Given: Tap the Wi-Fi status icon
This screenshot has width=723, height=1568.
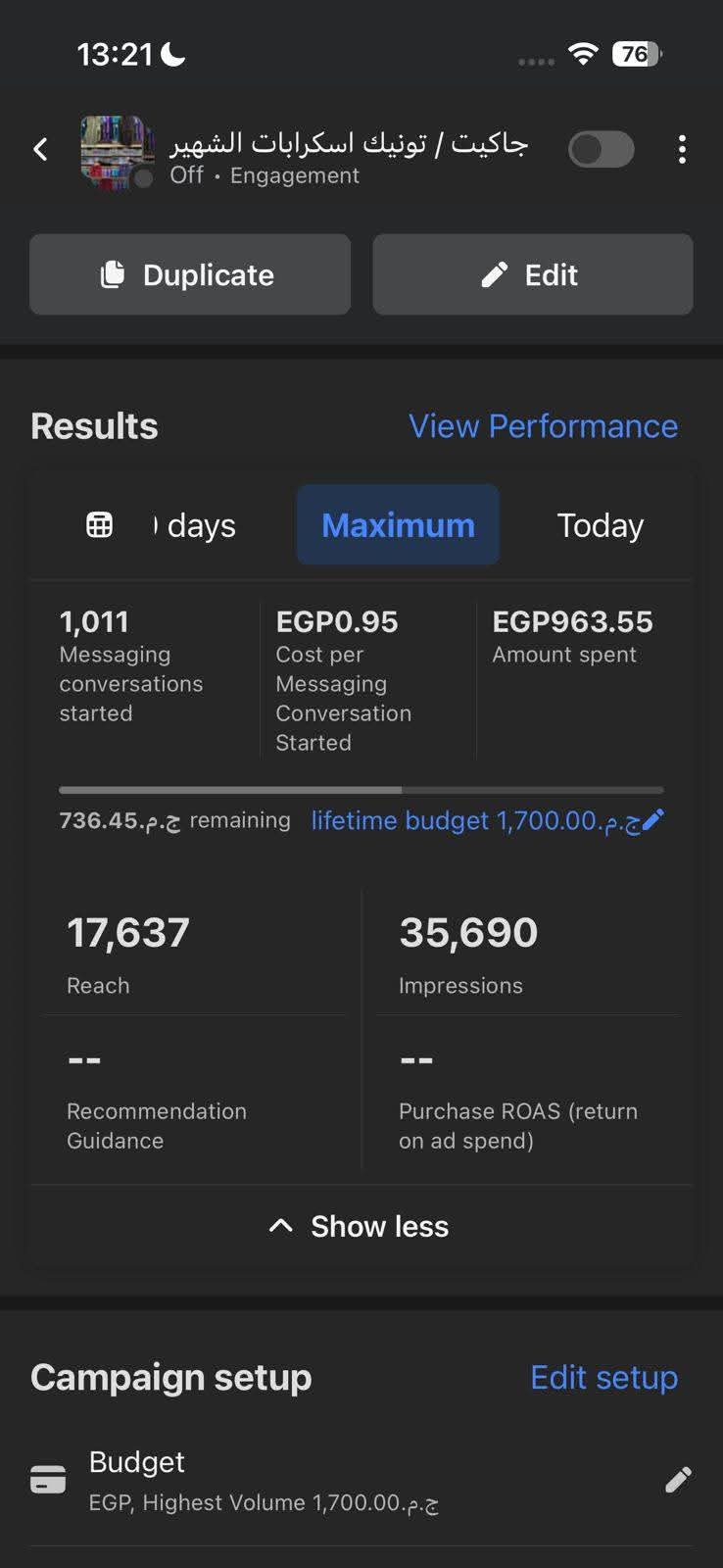Looking at the screenshot, I should coord(583,54).
